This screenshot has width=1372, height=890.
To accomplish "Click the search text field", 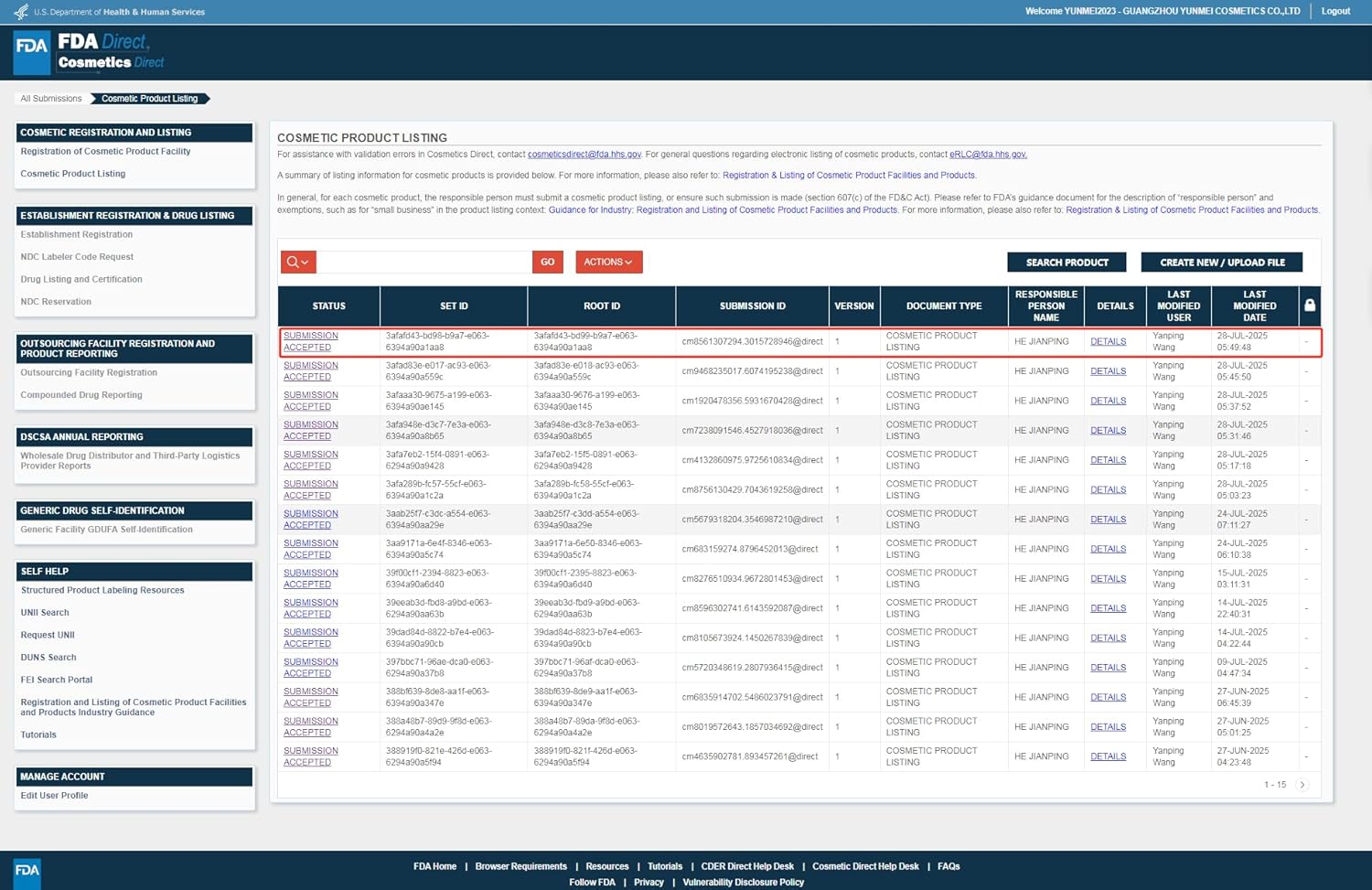I will 424,263.
